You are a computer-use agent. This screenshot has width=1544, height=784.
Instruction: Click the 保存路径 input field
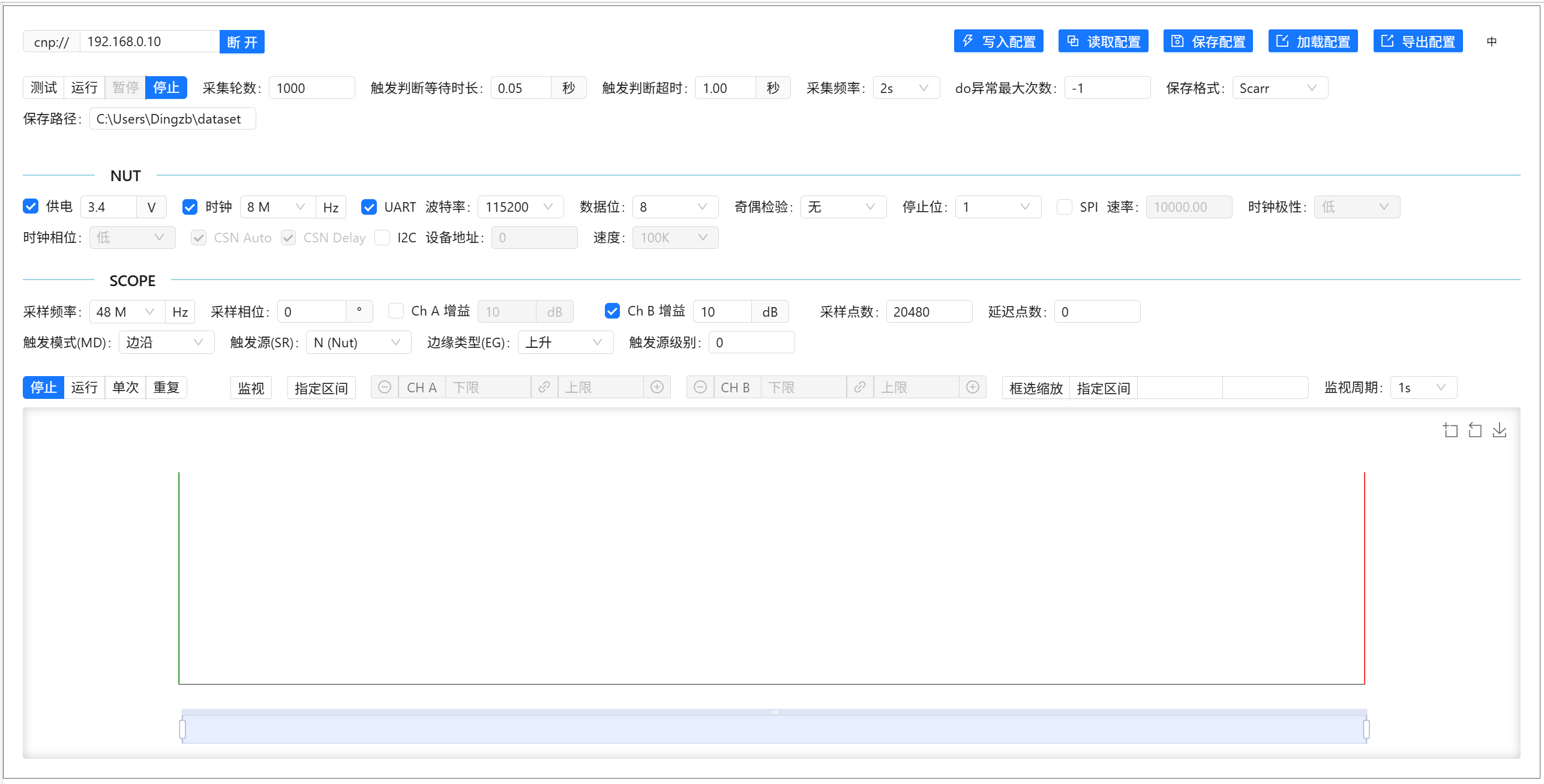(x=172, y=118)
